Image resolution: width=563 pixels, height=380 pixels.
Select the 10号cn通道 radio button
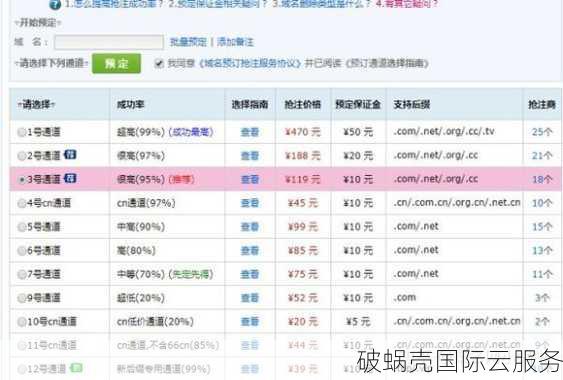tap(22, 322)
